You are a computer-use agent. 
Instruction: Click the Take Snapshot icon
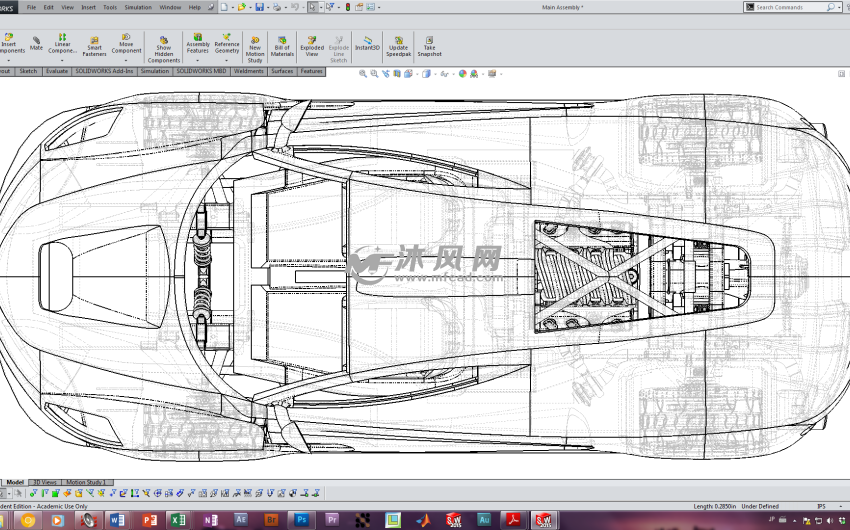coord(429,42)
